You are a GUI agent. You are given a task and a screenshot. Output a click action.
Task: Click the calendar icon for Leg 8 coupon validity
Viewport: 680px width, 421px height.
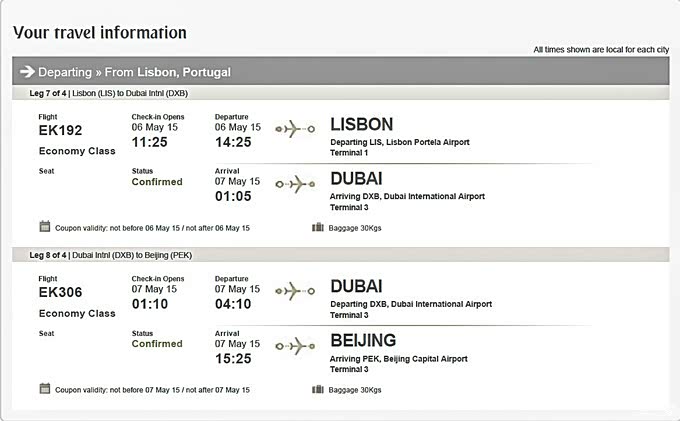pyautogui.click(x=45, y=389)
